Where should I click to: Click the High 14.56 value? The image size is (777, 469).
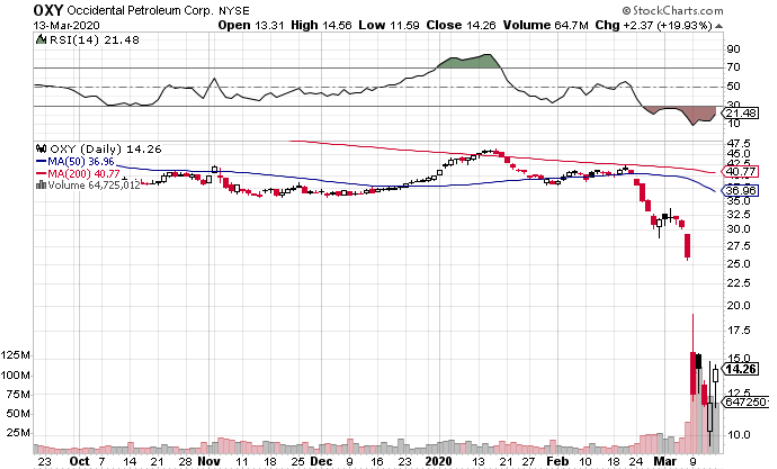(x=321, y=25)
